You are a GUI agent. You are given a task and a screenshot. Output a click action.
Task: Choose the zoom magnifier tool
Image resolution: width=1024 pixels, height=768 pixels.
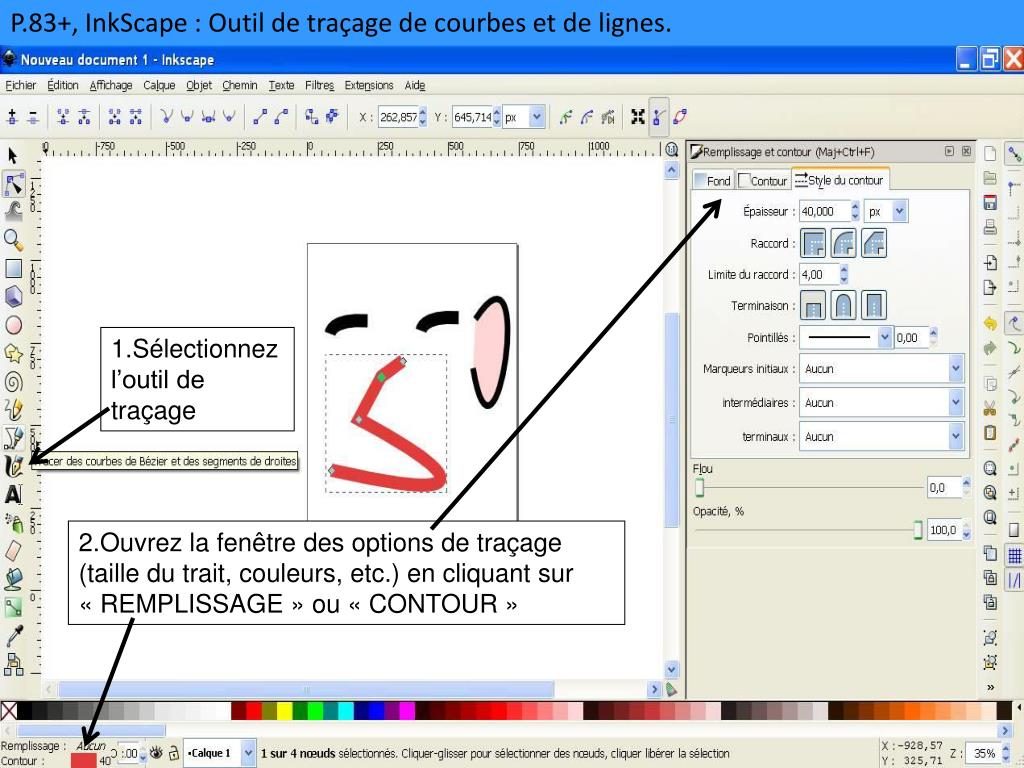(14, 239)
